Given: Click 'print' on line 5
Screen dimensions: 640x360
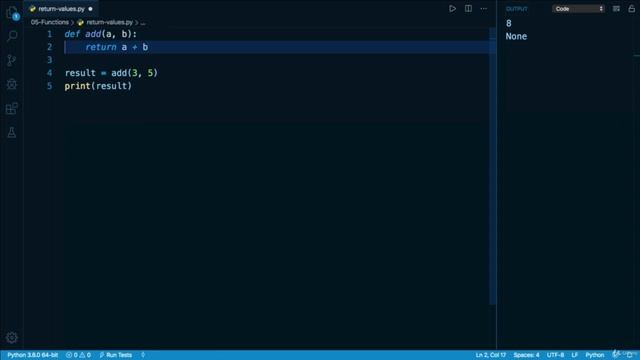Looking at the screenshot, I should click(x=78, y=86).
